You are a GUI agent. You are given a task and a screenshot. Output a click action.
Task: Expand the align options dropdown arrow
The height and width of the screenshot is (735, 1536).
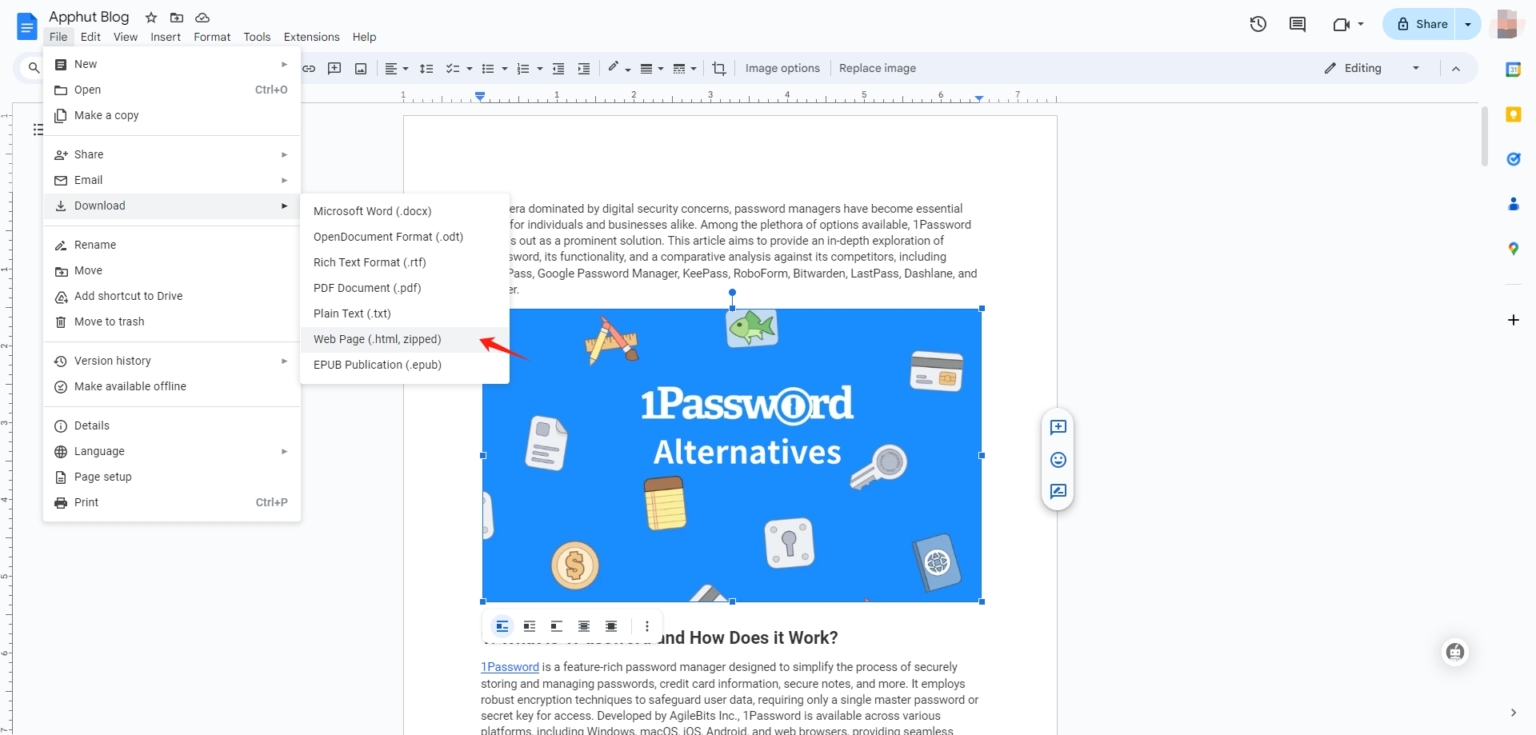[x=405, y=68]
